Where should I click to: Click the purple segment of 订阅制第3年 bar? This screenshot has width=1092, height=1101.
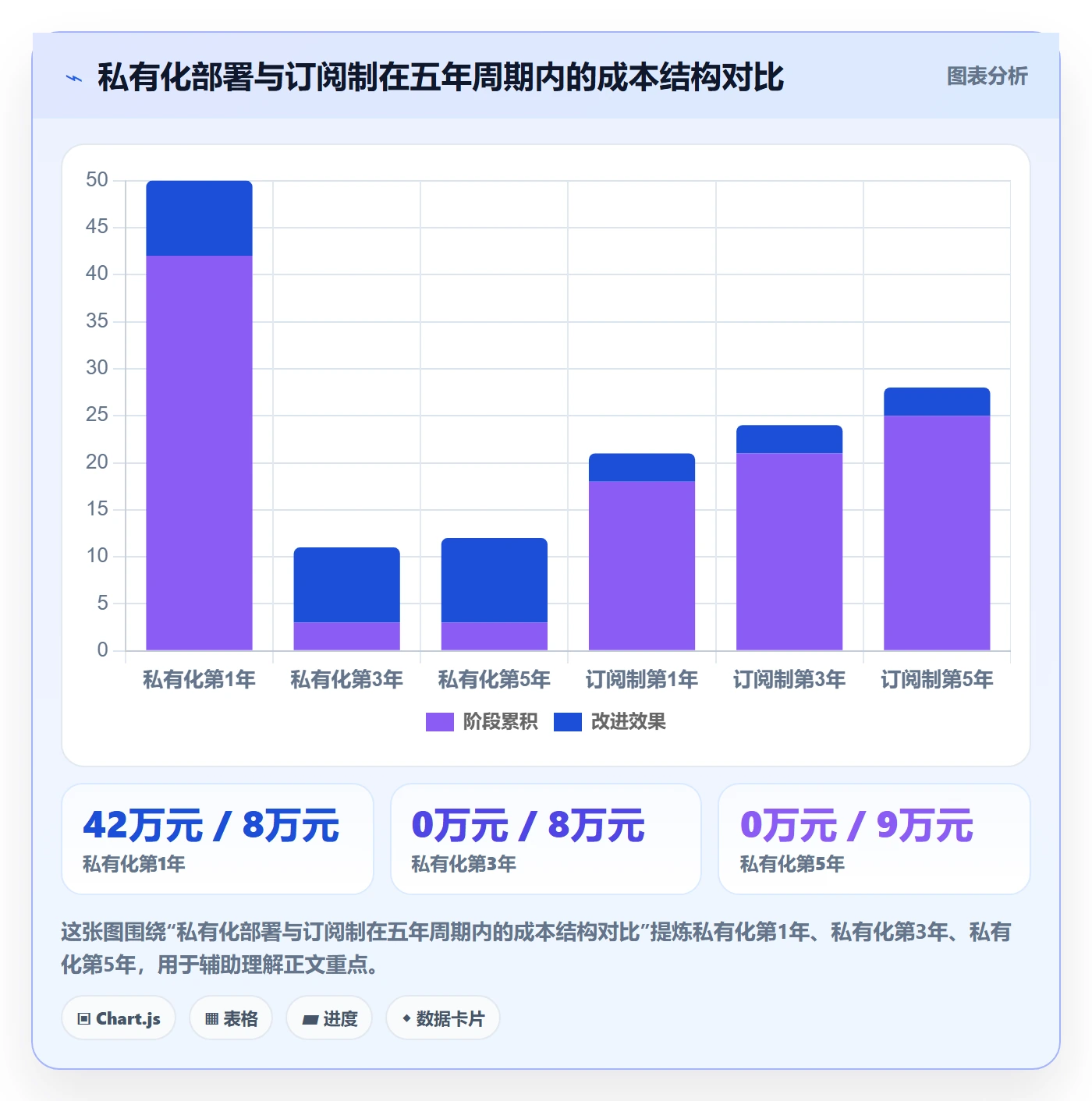click(789, 551)
